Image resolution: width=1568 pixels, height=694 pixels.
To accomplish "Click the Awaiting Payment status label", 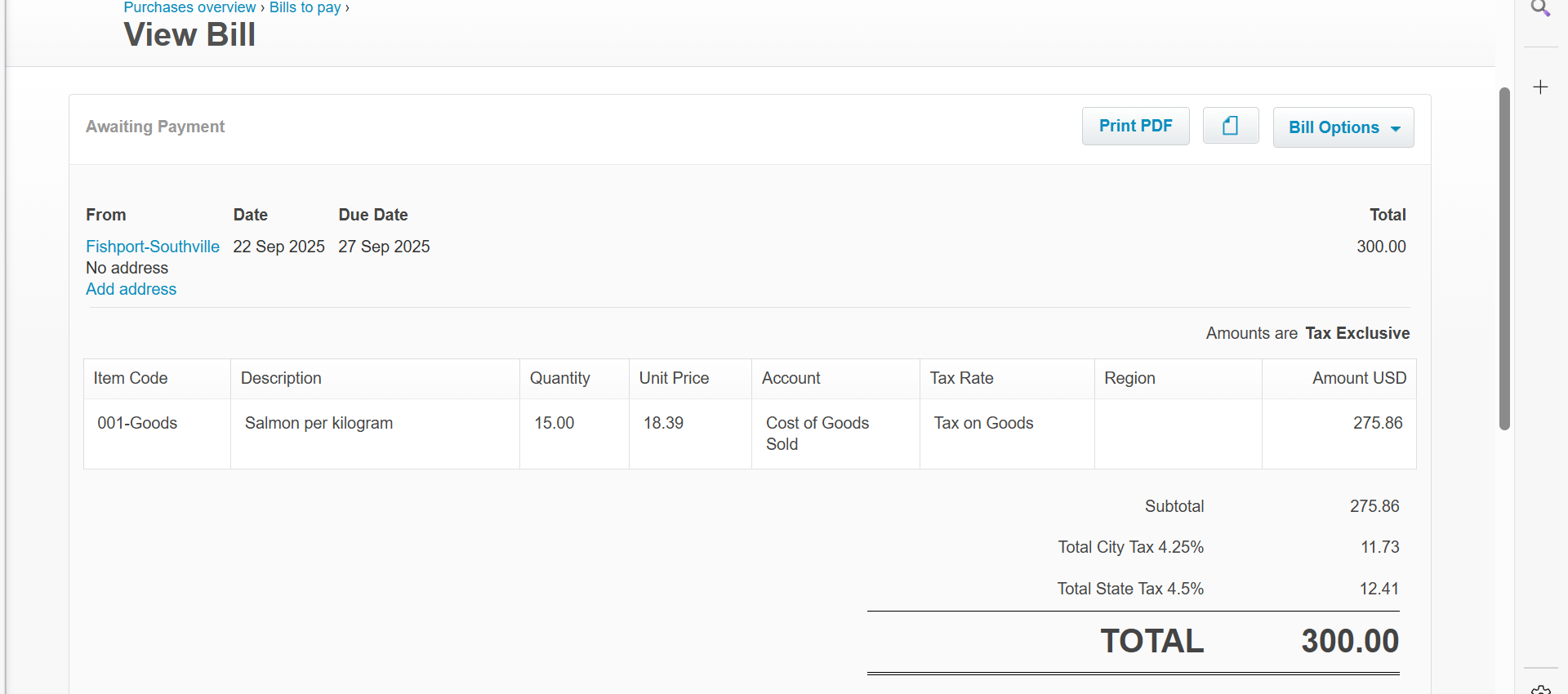I will (x=155, y=127).
